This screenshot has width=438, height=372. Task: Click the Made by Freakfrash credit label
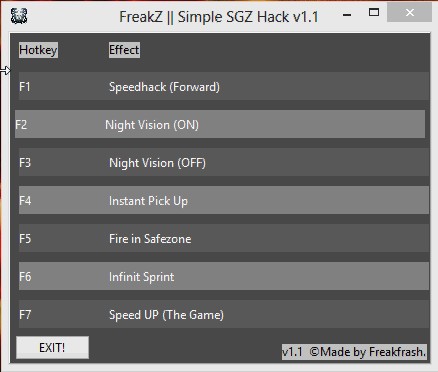point(354,352)
